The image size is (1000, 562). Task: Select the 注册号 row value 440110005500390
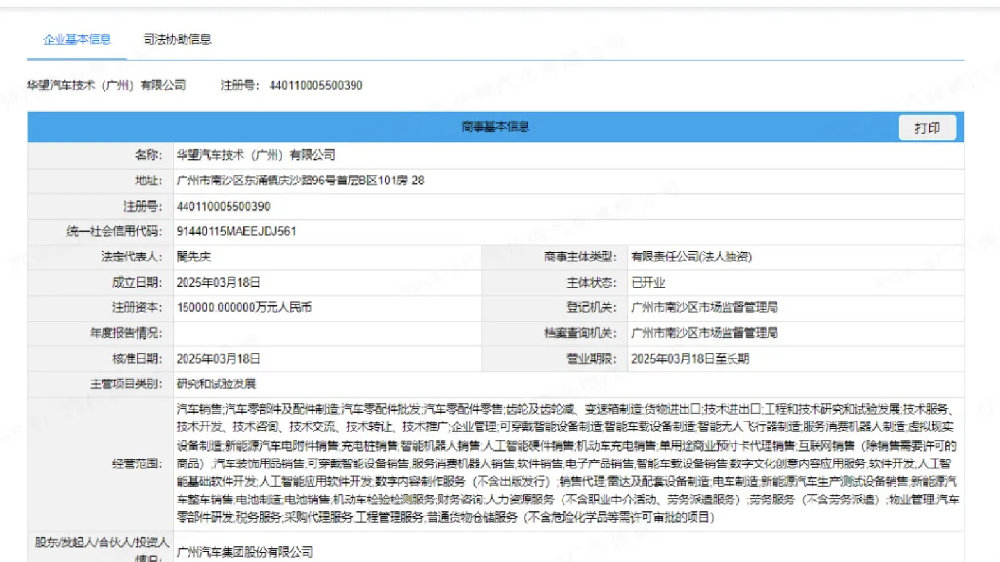(x=224, y=206)
